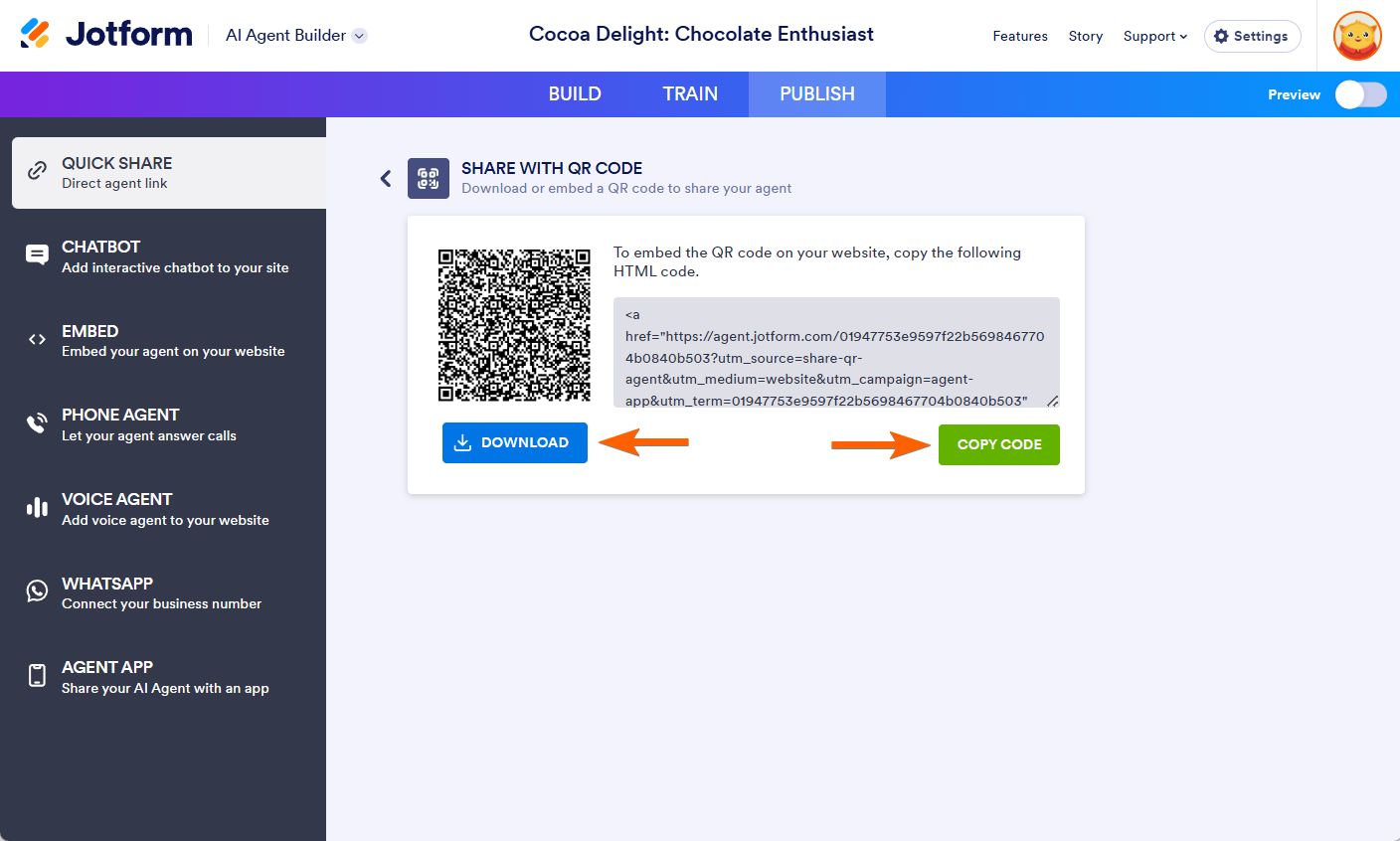Open the Story menu link
The image size is (1400, 841).
coord(1086,36)
